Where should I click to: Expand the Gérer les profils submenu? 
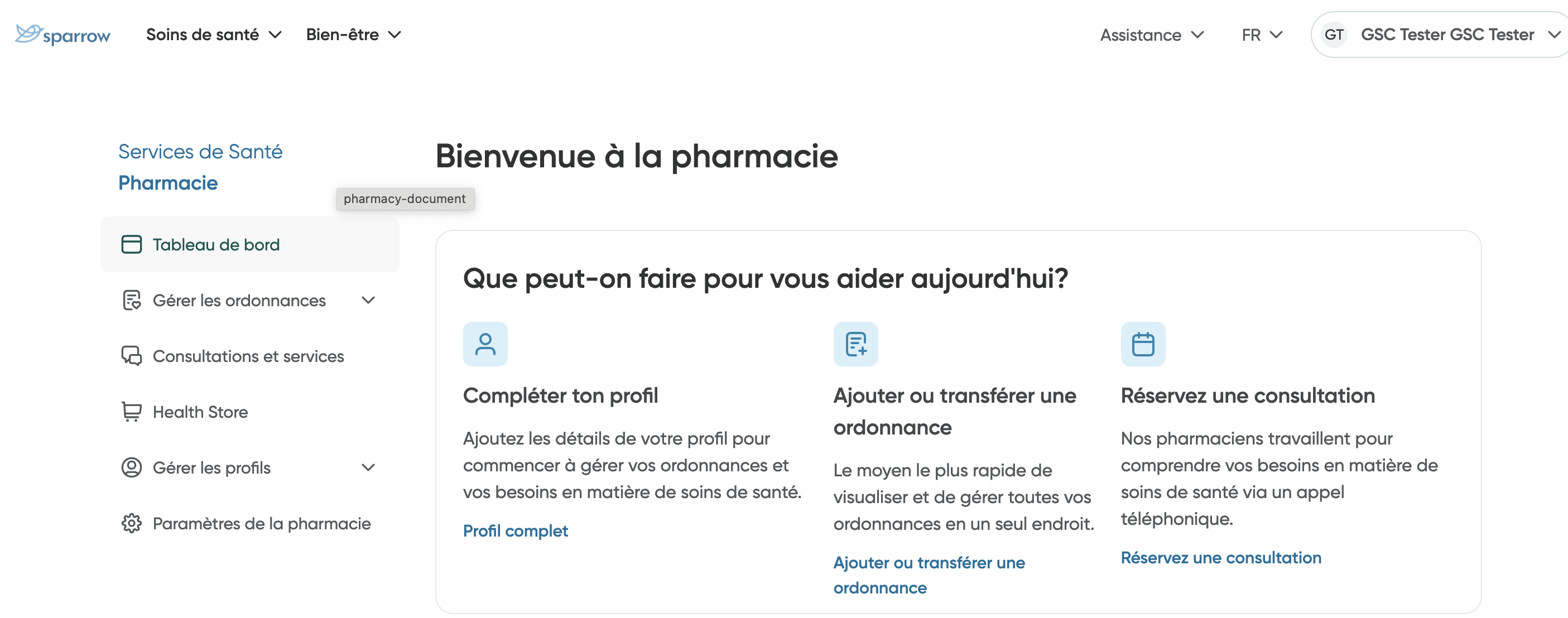(368, 467)
